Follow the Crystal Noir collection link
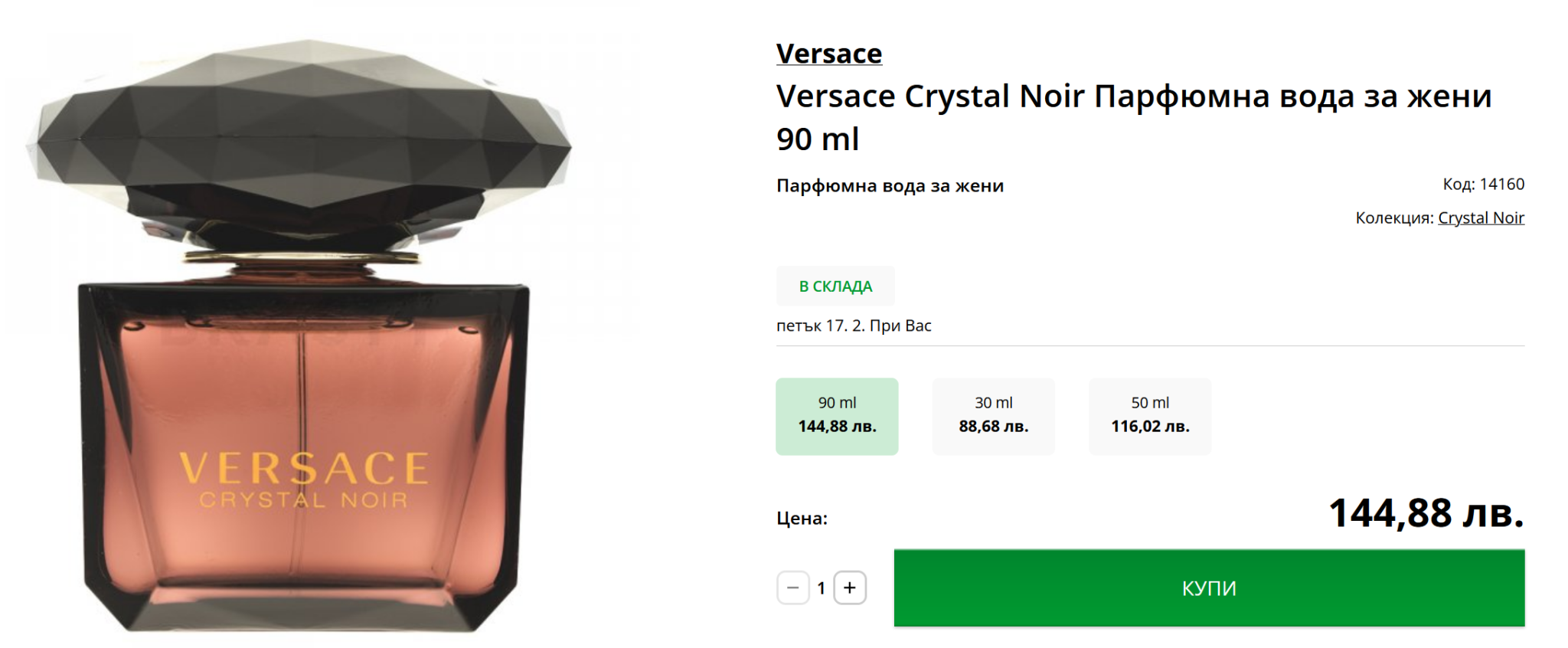The image size is (1568, 648). click(1481, 218)
